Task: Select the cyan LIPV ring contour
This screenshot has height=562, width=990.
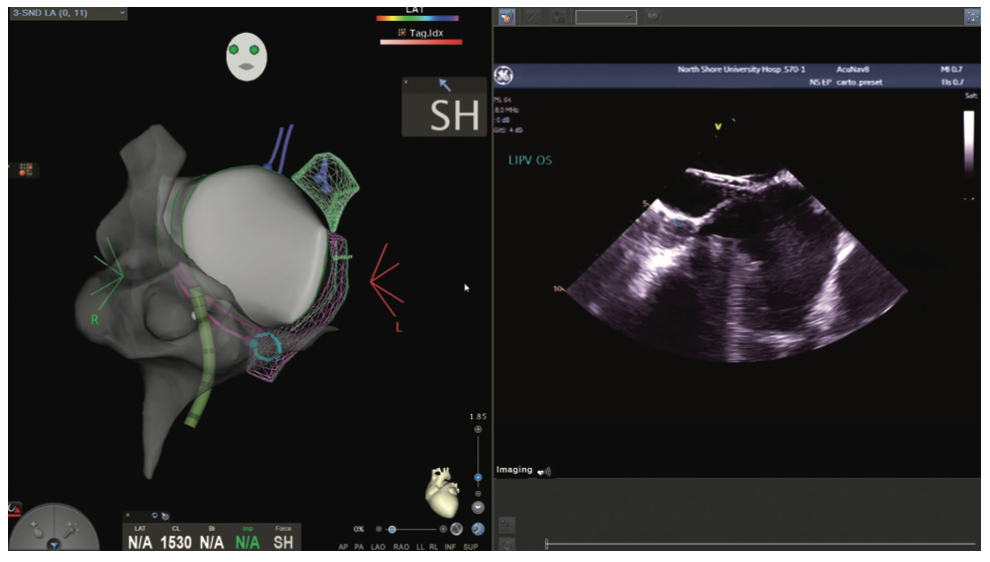Action: (265, 346)
